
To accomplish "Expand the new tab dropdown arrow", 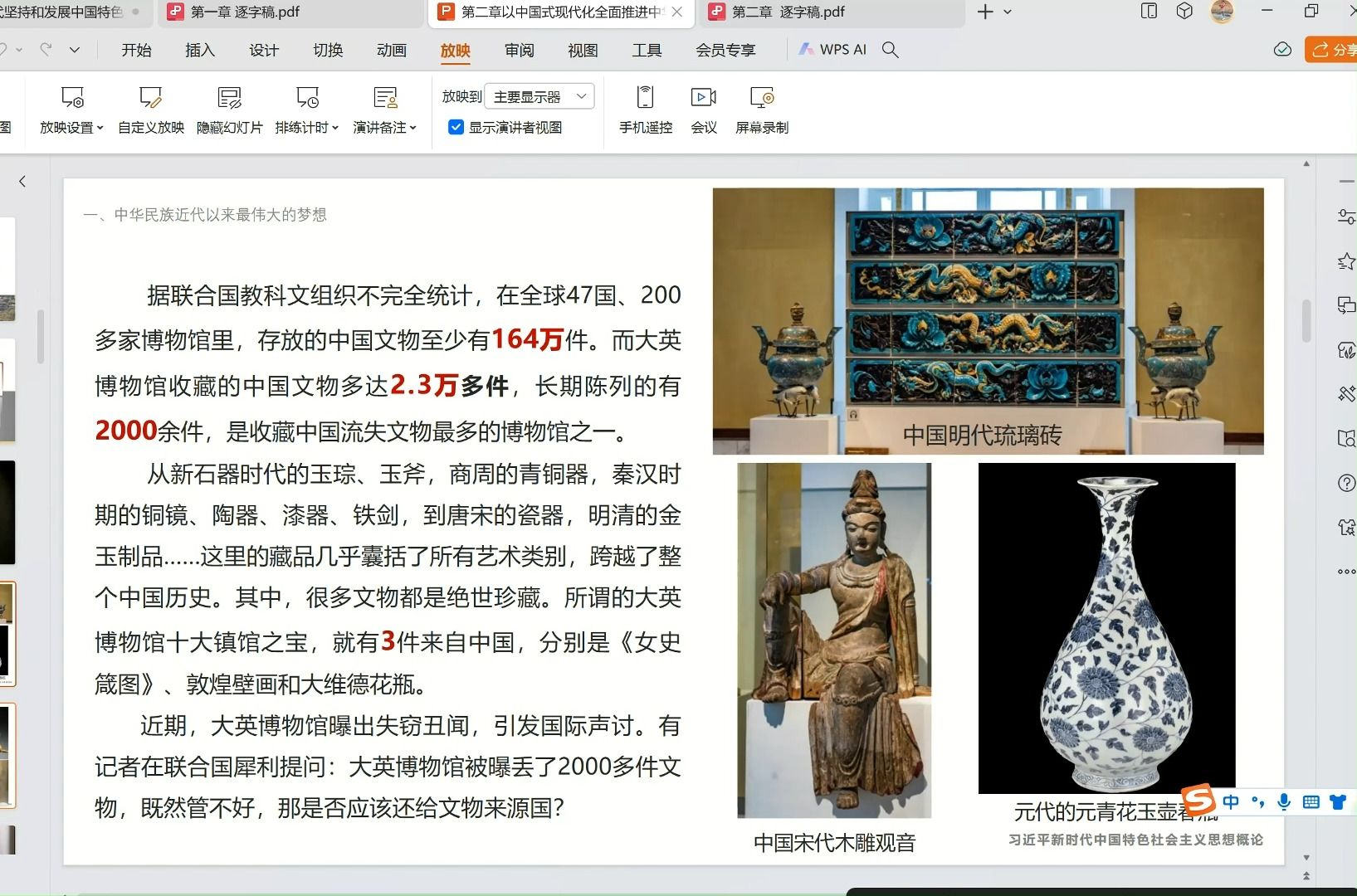I will [x=1008, y=12].
